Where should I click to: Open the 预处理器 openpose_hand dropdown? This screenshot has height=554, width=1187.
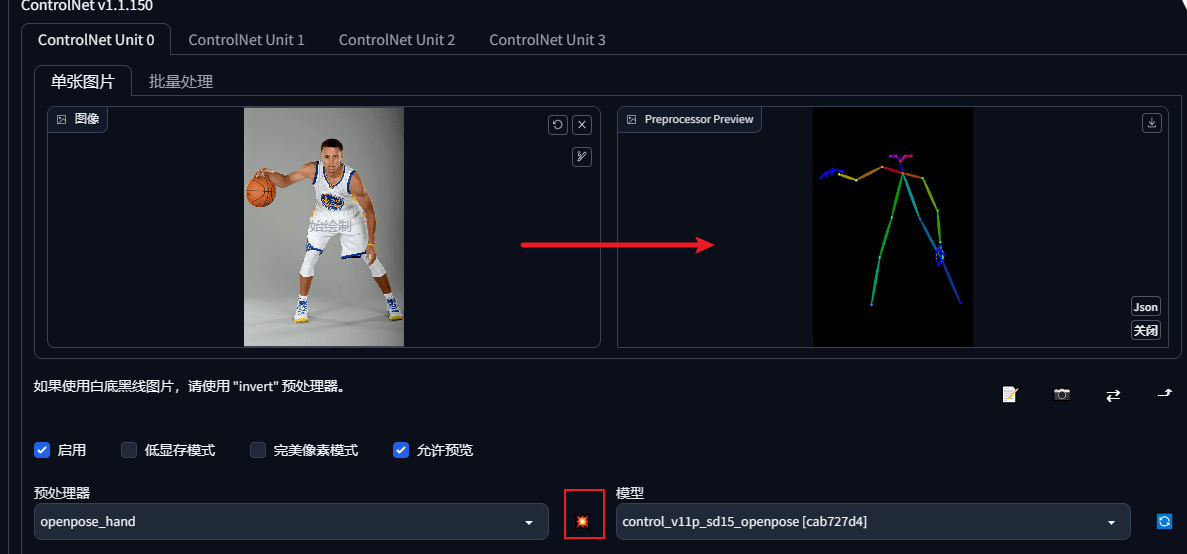(291, 521)
